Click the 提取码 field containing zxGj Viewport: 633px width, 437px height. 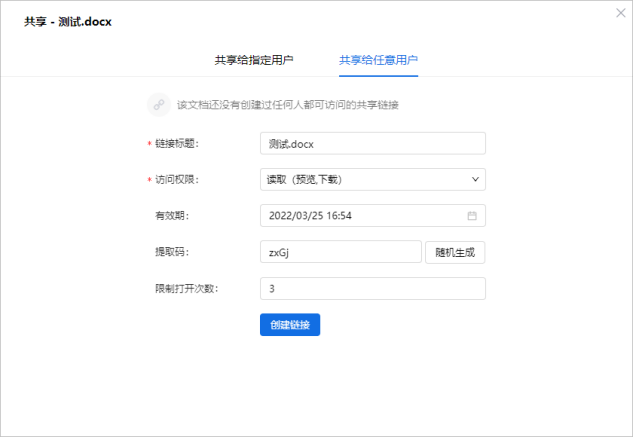coord(340,252)
